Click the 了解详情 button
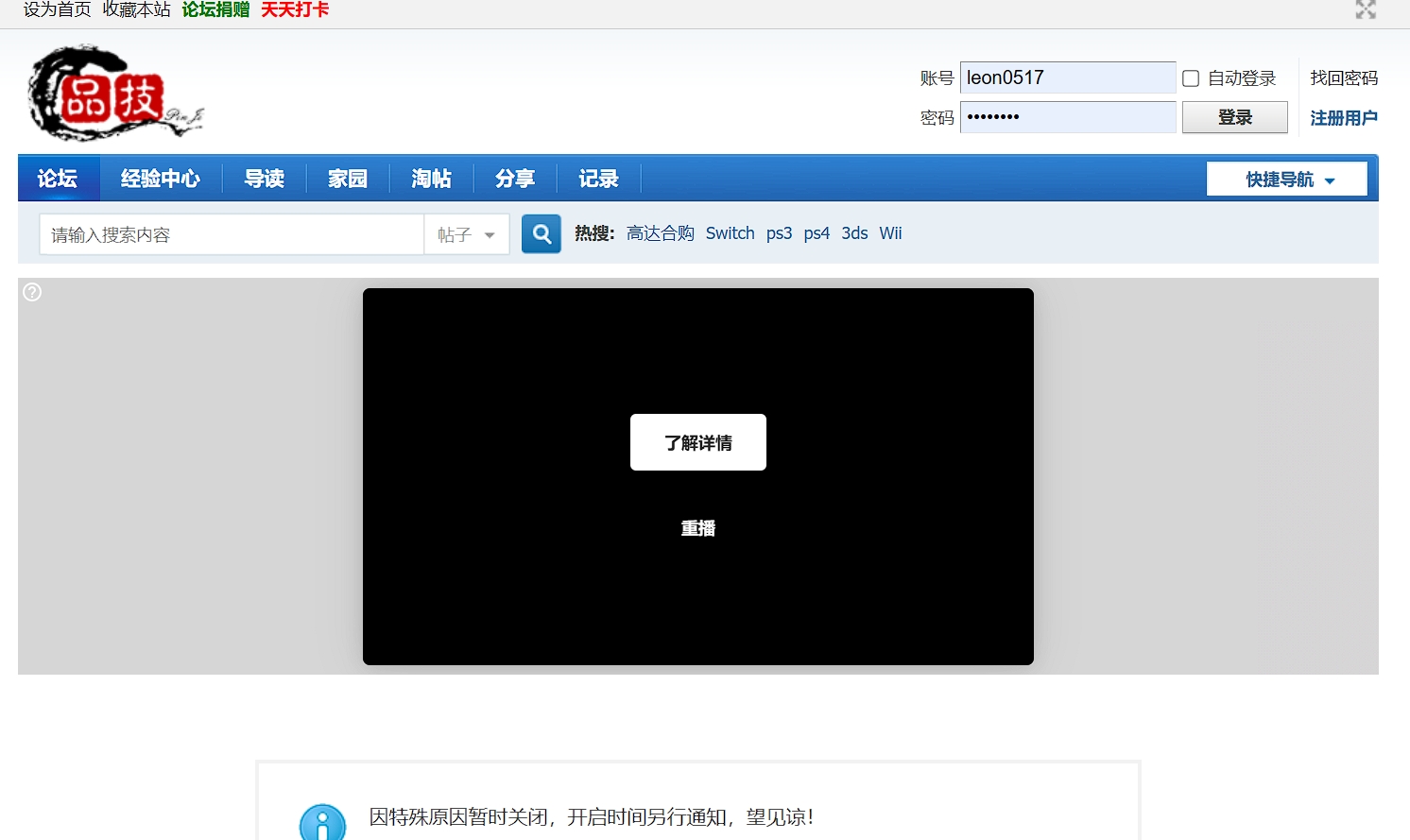 click(x=697, y=442)
